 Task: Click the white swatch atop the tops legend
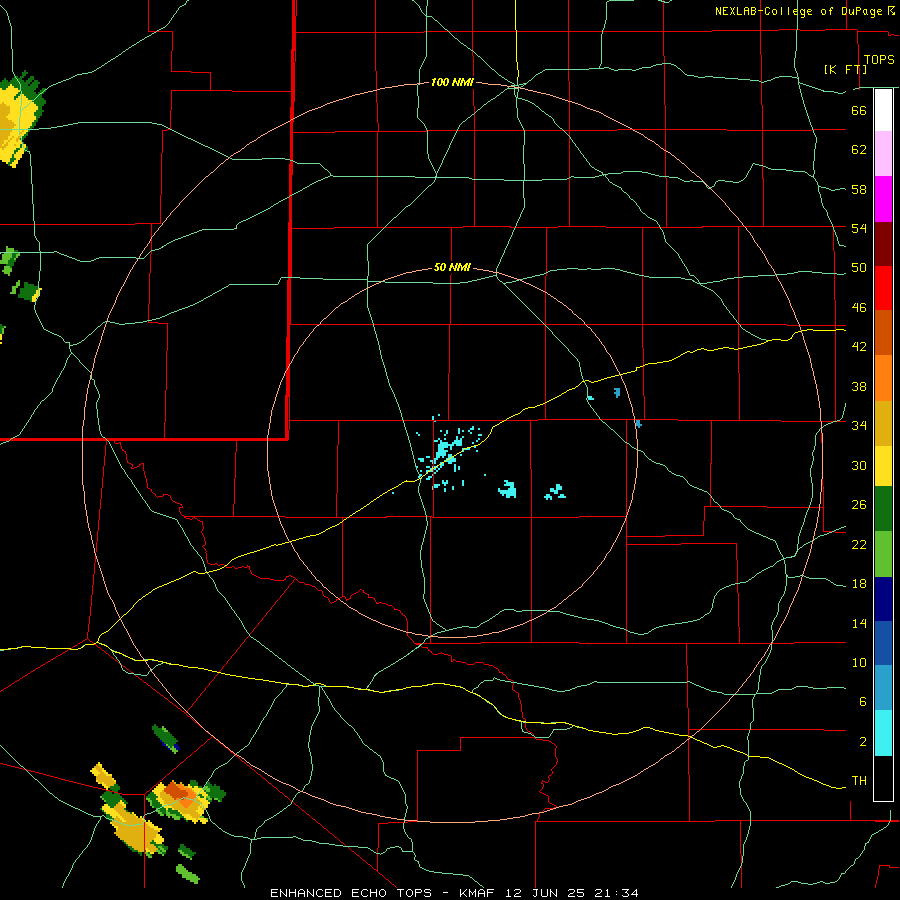pyautogui.click(x=883, y=110)
